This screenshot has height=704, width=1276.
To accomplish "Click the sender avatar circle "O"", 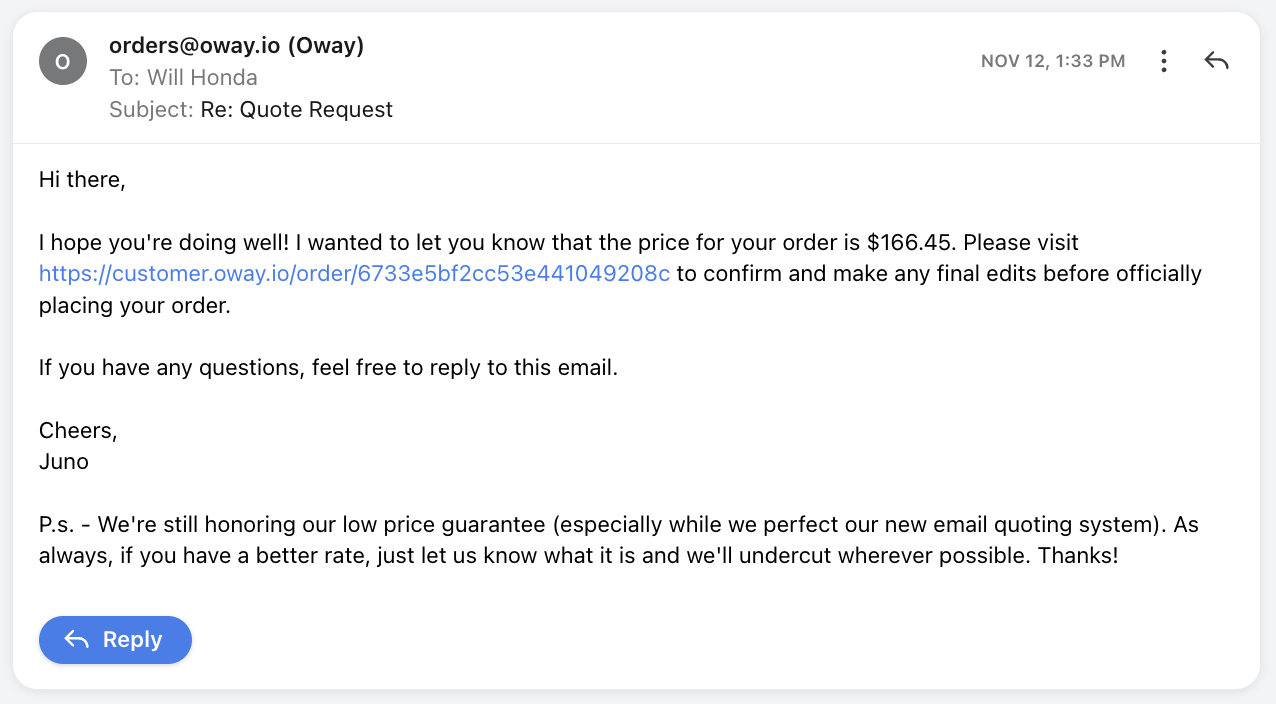I will pyautogui.click(x=62, y=61).
